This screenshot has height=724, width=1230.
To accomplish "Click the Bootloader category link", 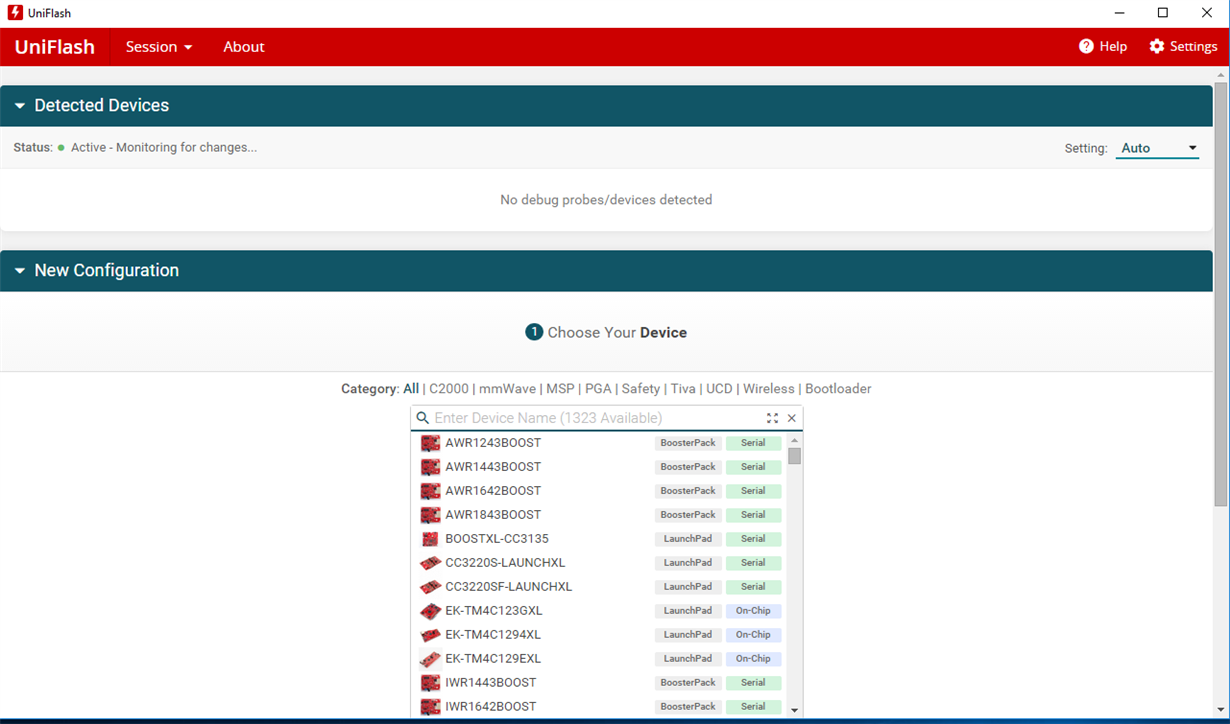I will coord(838,388).
